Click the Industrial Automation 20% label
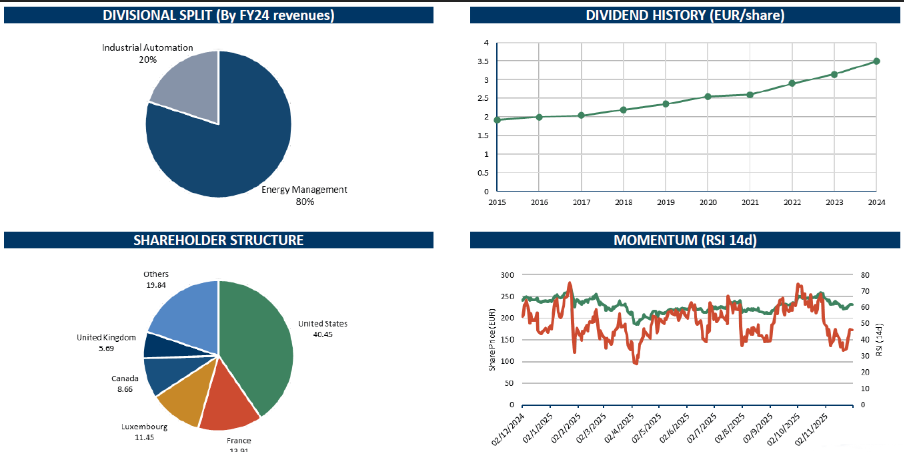Screen dimensions: 904x452 click(148, 54)
